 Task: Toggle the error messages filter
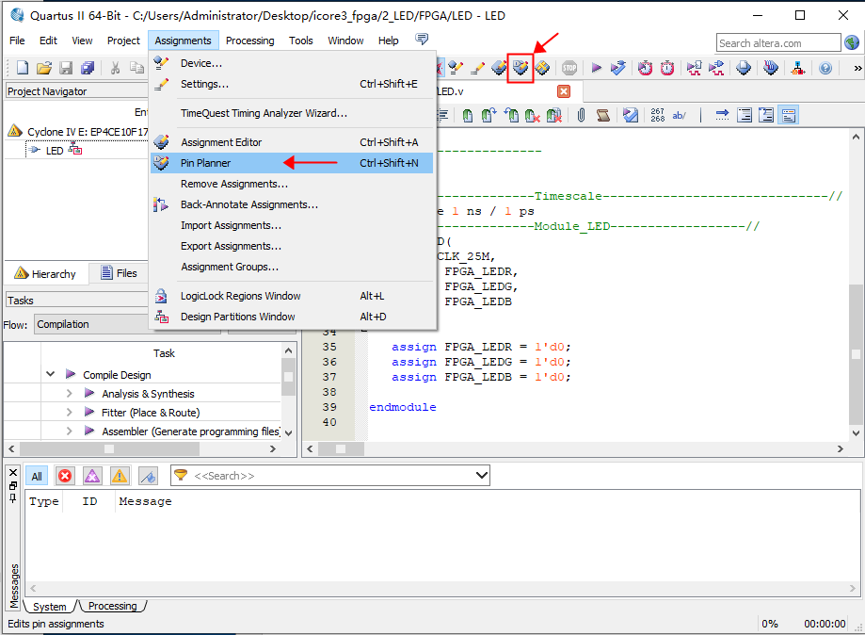point(65,476)
